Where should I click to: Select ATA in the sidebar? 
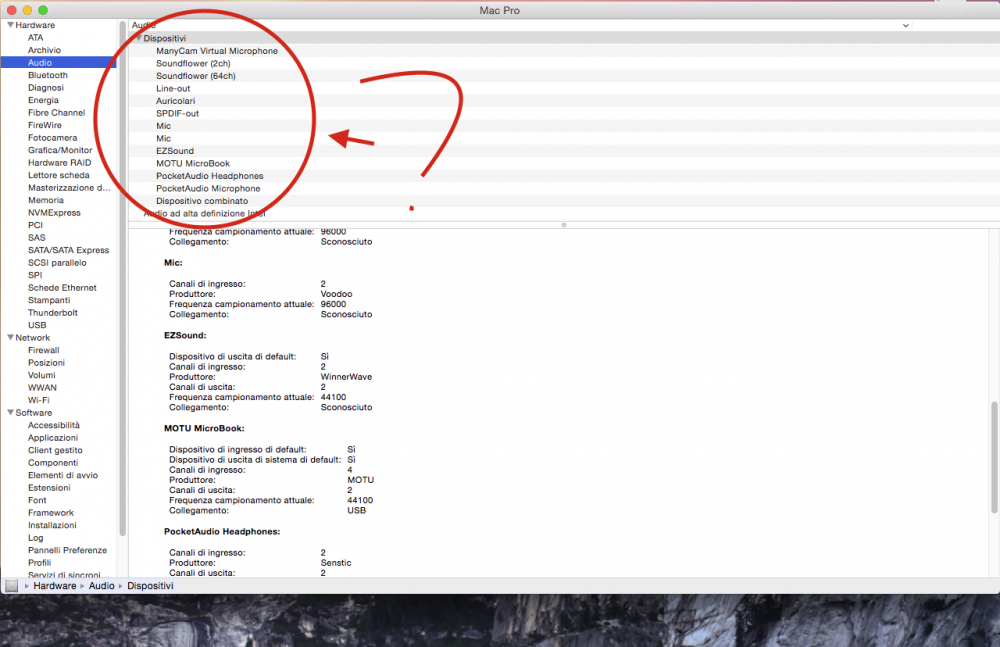[x=36, y=38]
